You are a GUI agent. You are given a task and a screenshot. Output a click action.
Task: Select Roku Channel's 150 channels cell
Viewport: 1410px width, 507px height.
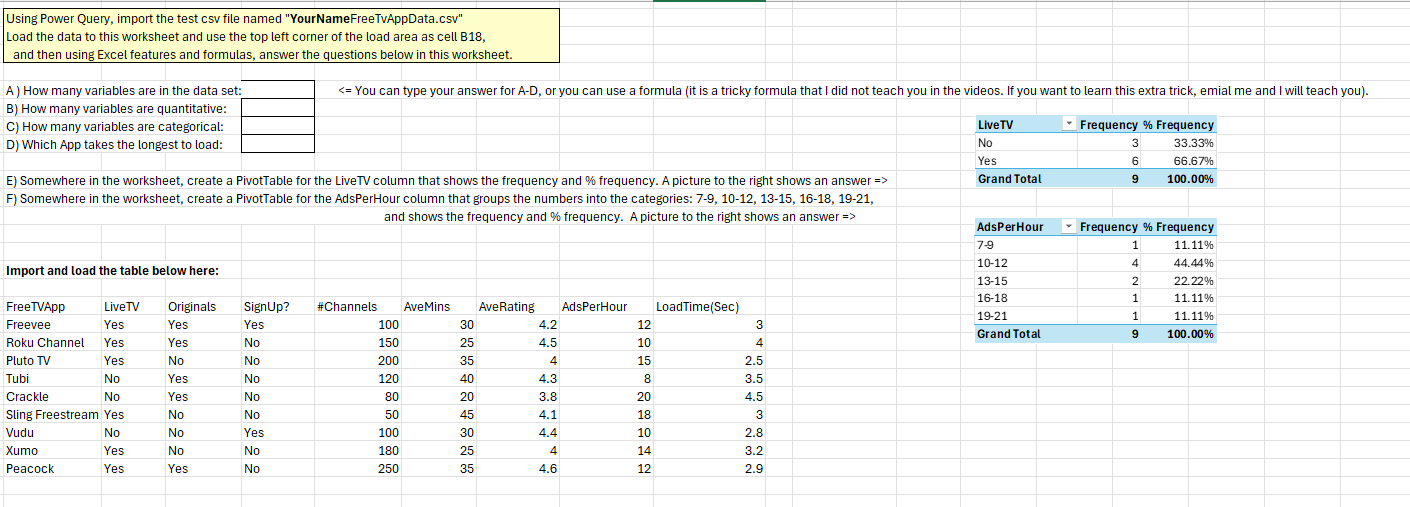[x=358, y=343]
